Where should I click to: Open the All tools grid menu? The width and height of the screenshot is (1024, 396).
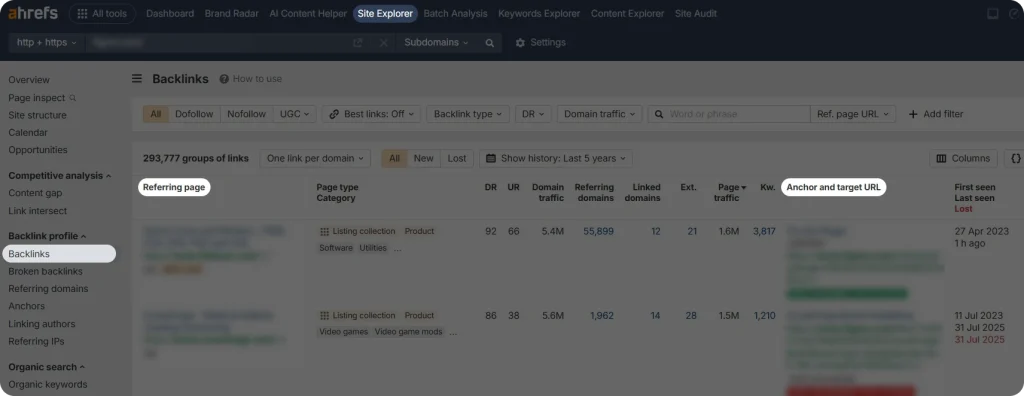pyautogui.click(x=102, y=14)
